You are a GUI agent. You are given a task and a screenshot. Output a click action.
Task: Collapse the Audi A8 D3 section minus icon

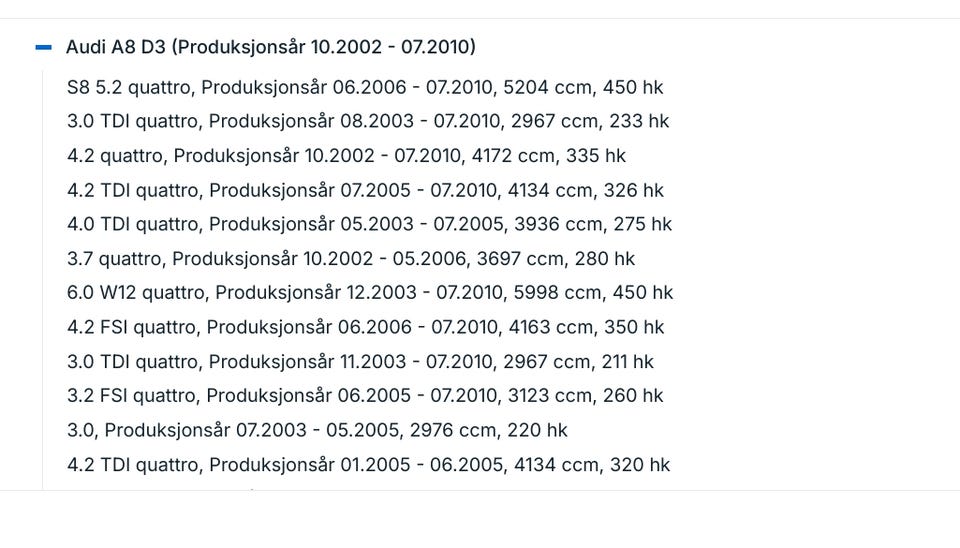coord(43,47)
